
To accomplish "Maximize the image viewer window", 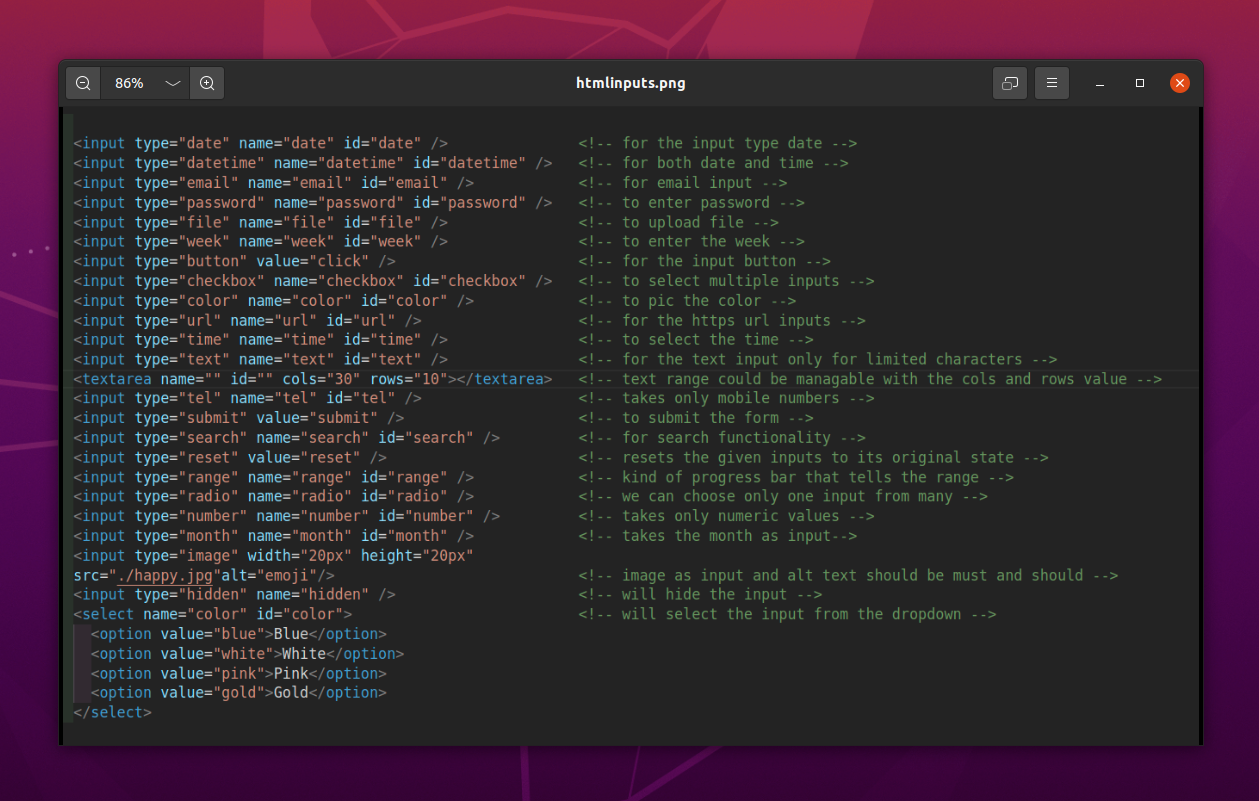I will 1140,83.
